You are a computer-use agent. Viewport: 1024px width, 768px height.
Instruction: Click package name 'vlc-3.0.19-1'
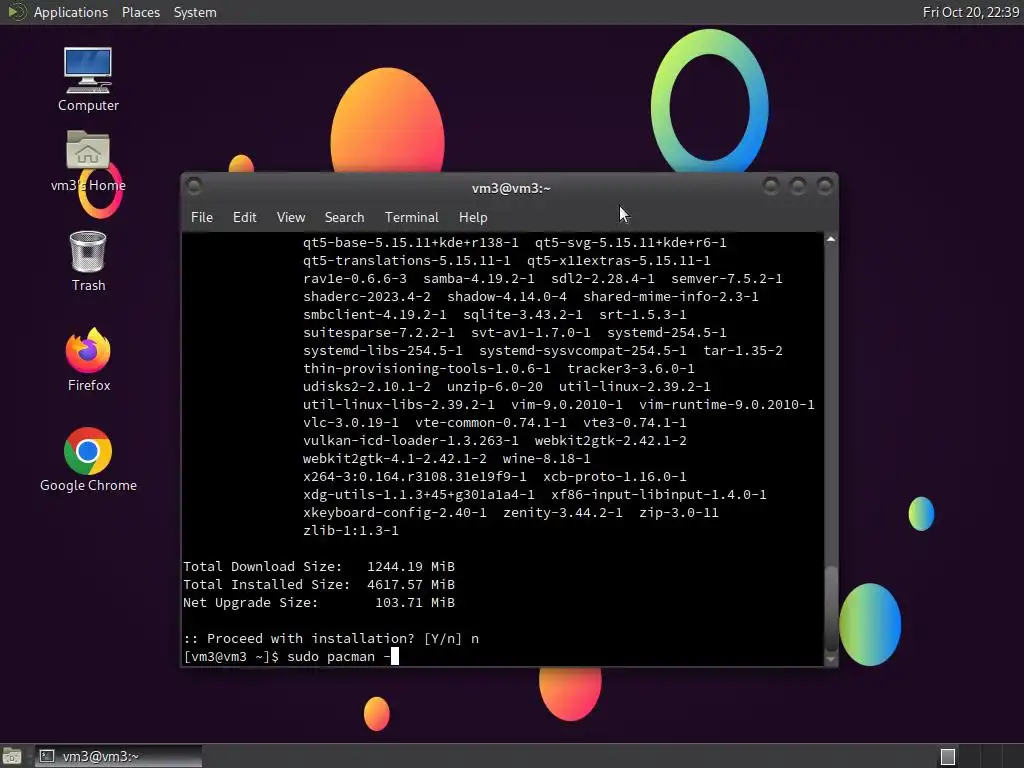(351, 423)
